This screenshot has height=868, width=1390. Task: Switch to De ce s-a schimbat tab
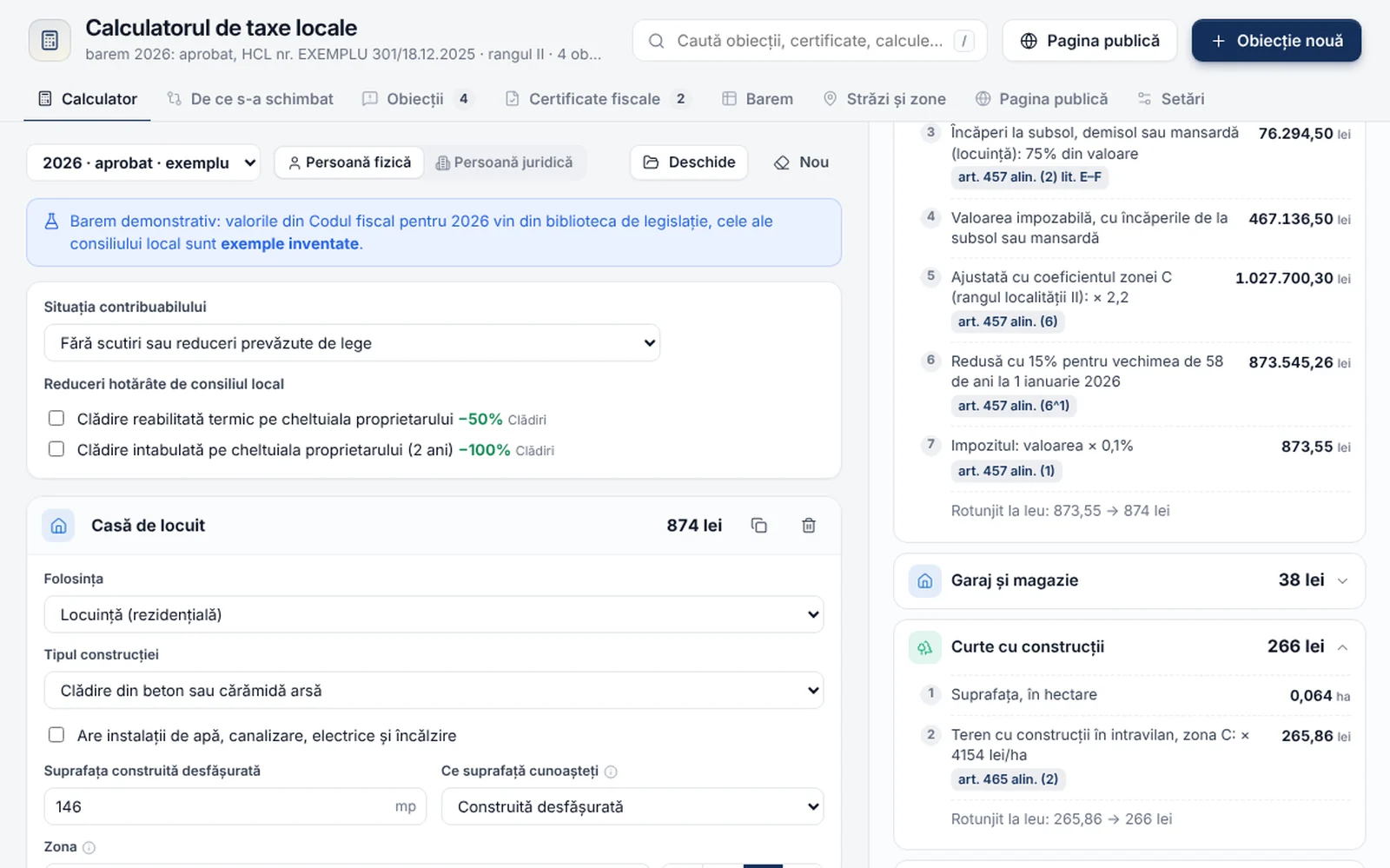point(250,99)
